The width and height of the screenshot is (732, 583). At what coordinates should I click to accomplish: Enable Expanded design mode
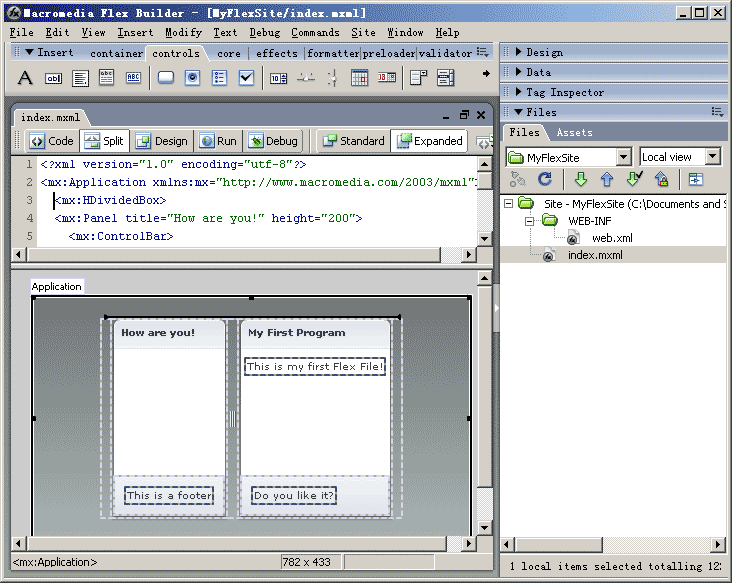tap(429, 141)
